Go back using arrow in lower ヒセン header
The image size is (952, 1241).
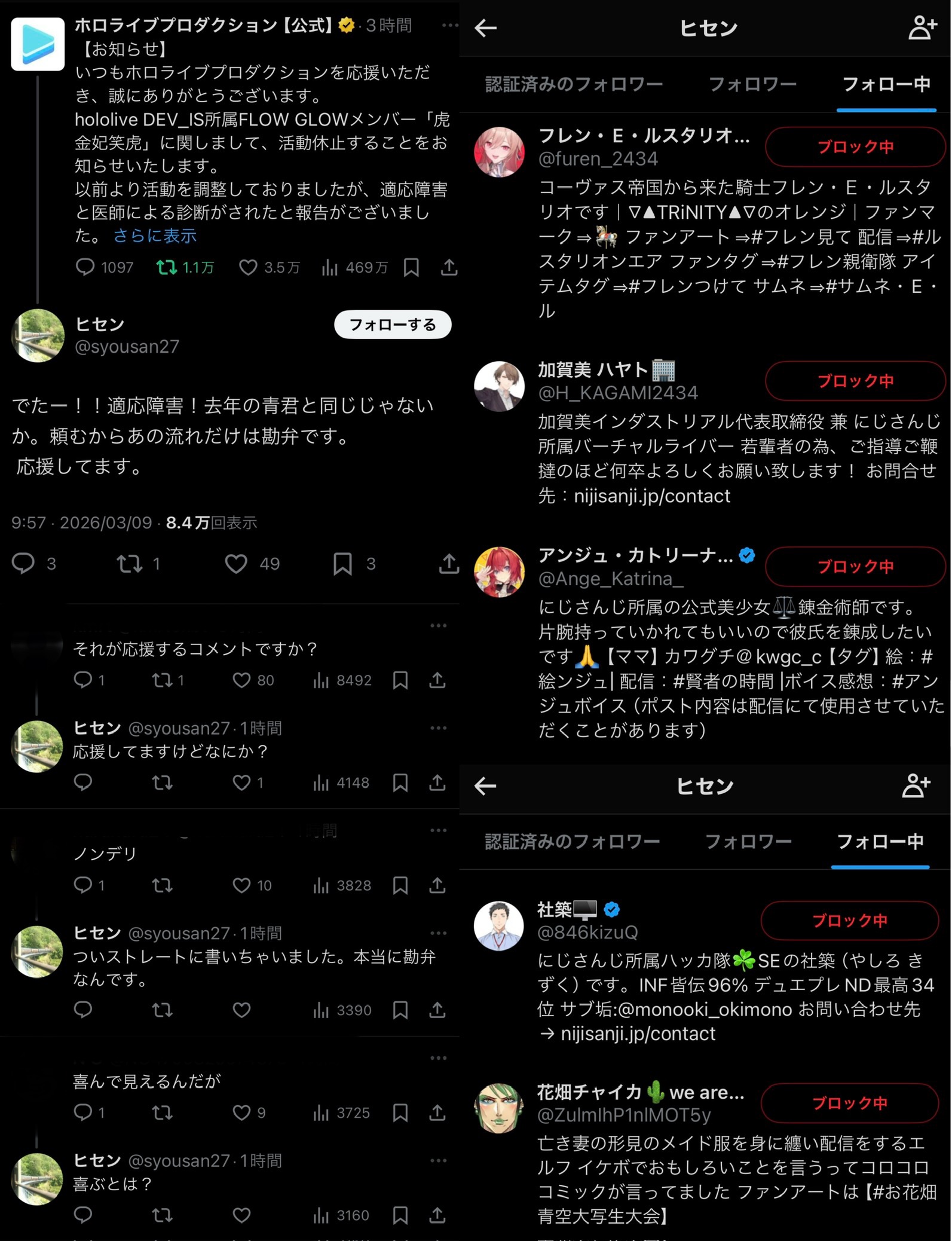(x=485, y=785)
